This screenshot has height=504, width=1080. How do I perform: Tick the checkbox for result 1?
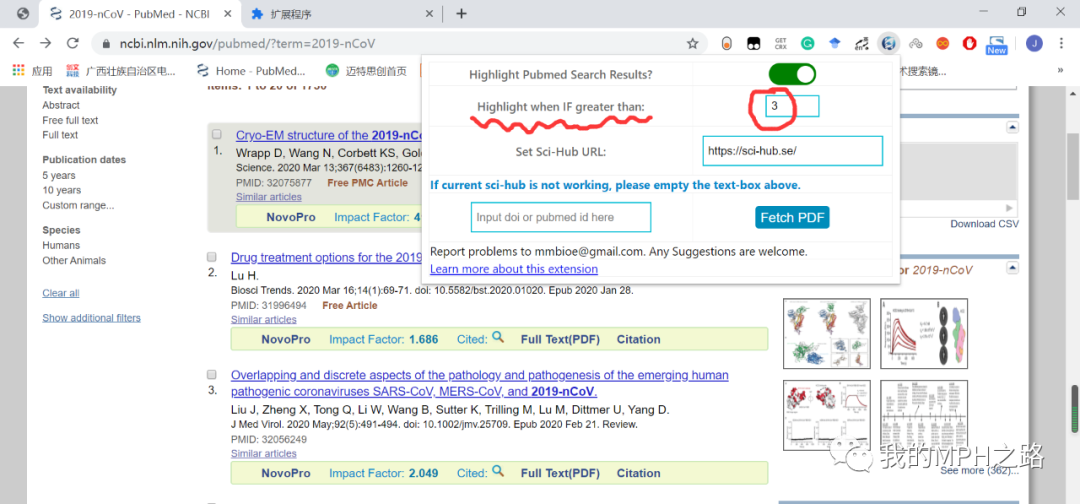click(x=217, y=134)
